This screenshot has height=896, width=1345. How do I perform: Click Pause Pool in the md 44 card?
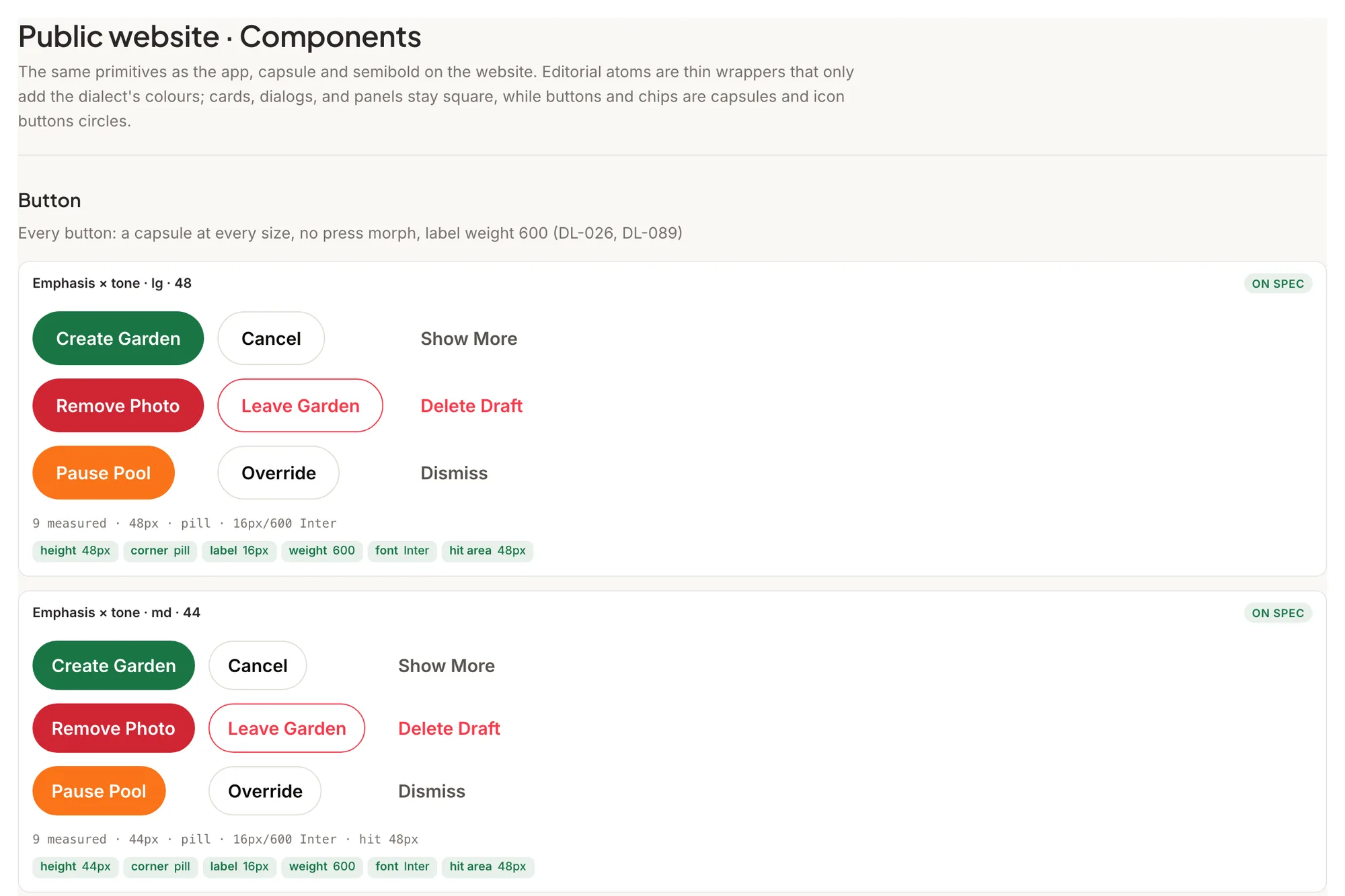pos(99,791)
